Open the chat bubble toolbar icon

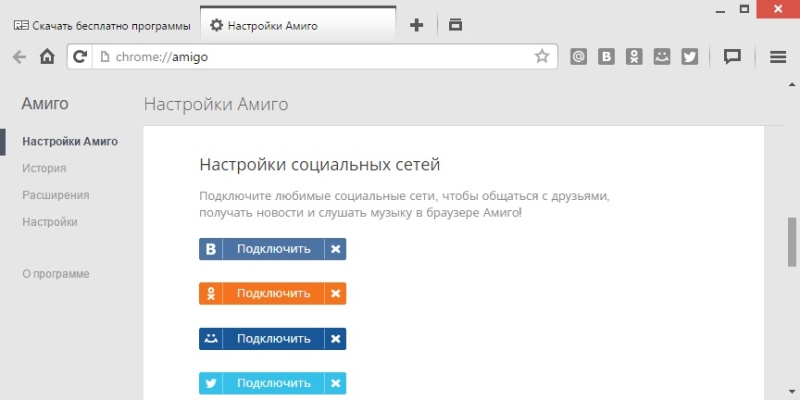(x=732, y=57)
